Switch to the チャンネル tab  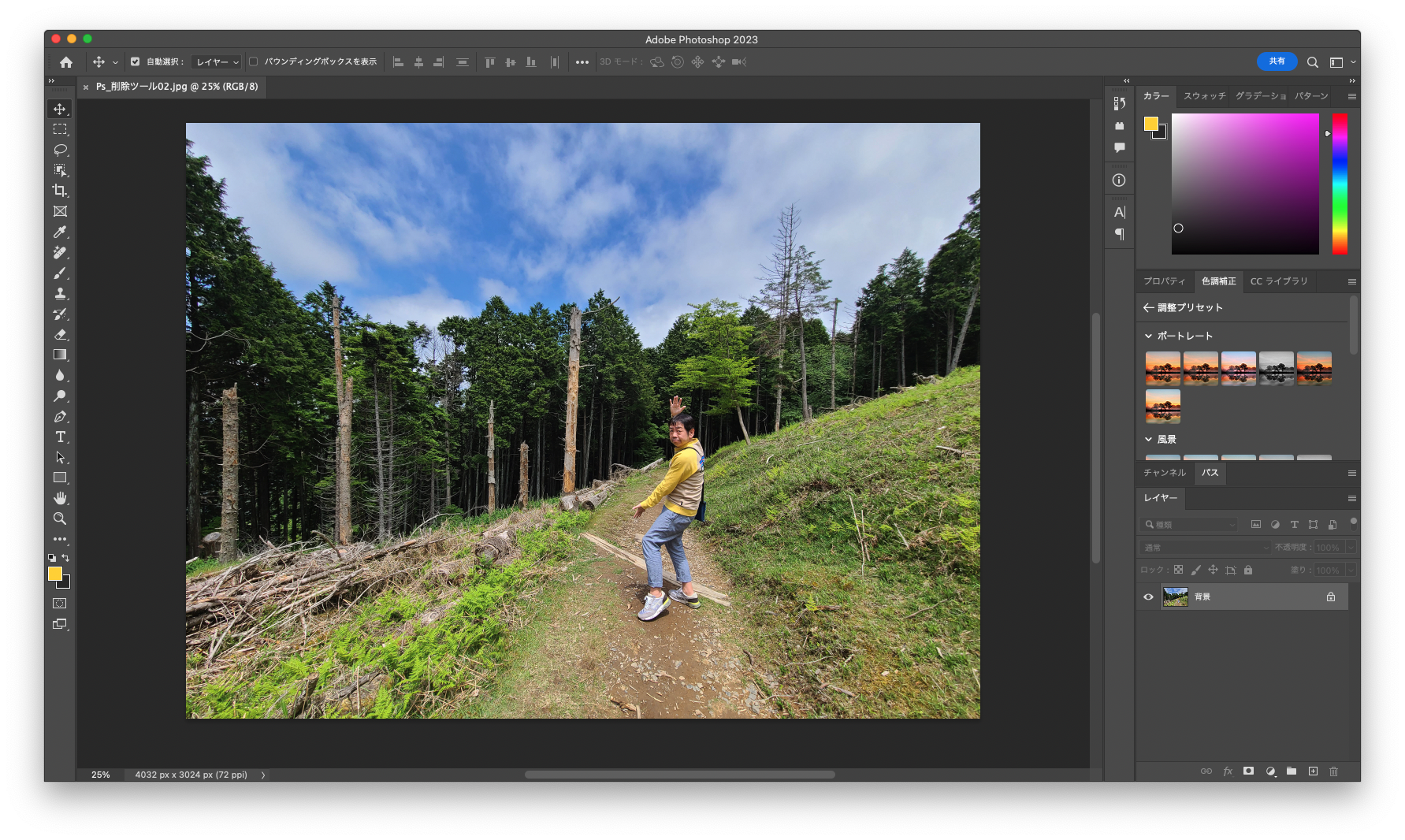pos(1165,473)
